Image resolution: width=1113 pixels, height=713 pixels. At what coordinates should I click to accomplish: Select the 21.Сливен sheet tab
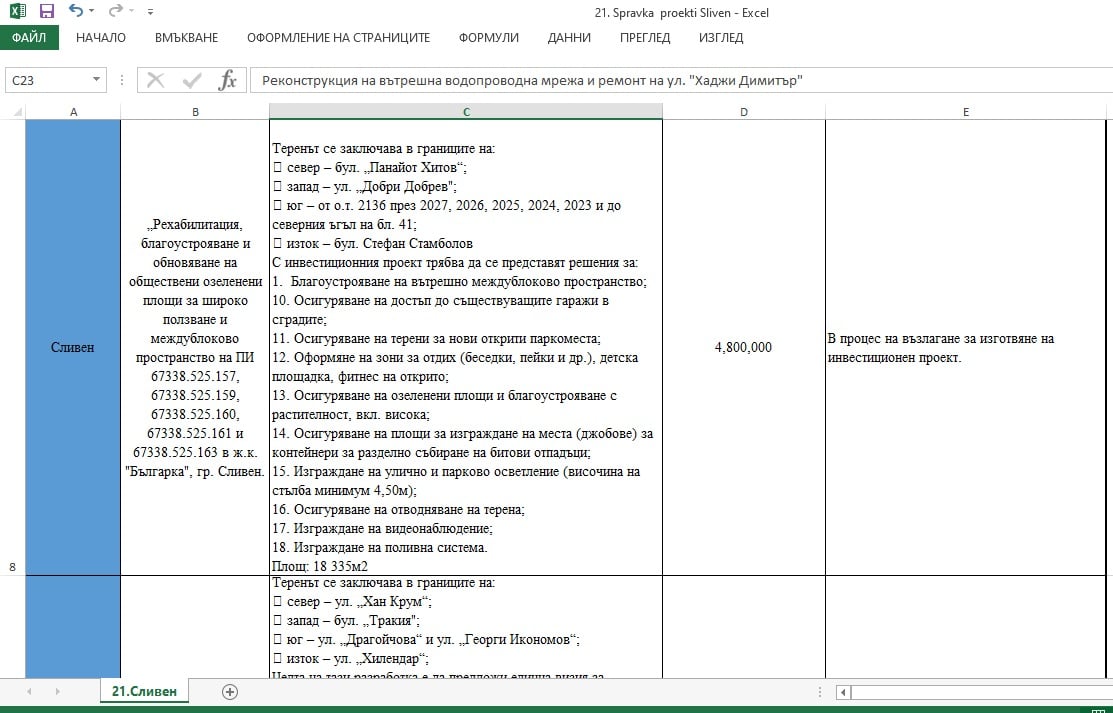(144, 691)
